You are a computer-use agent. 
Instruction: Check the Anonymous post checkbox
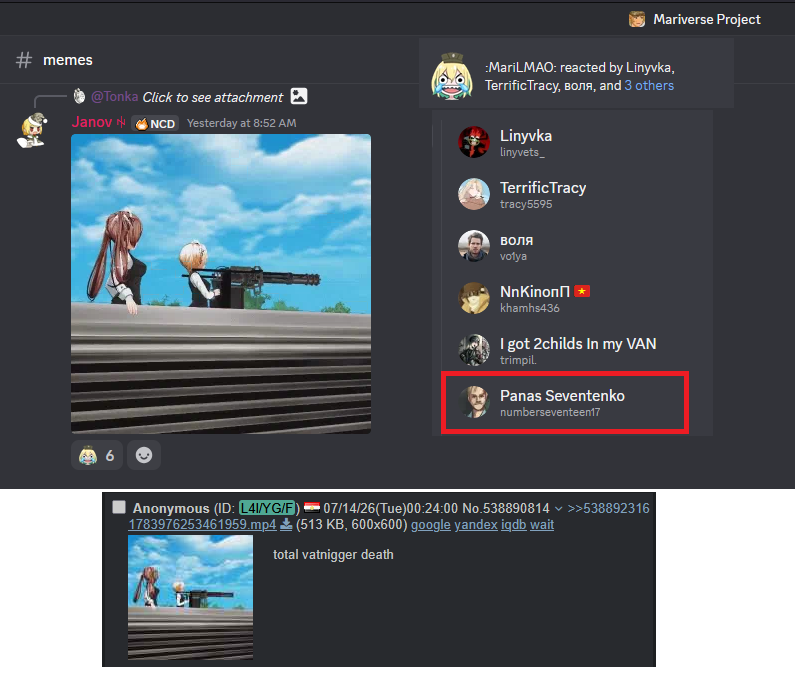click(119, 507)
